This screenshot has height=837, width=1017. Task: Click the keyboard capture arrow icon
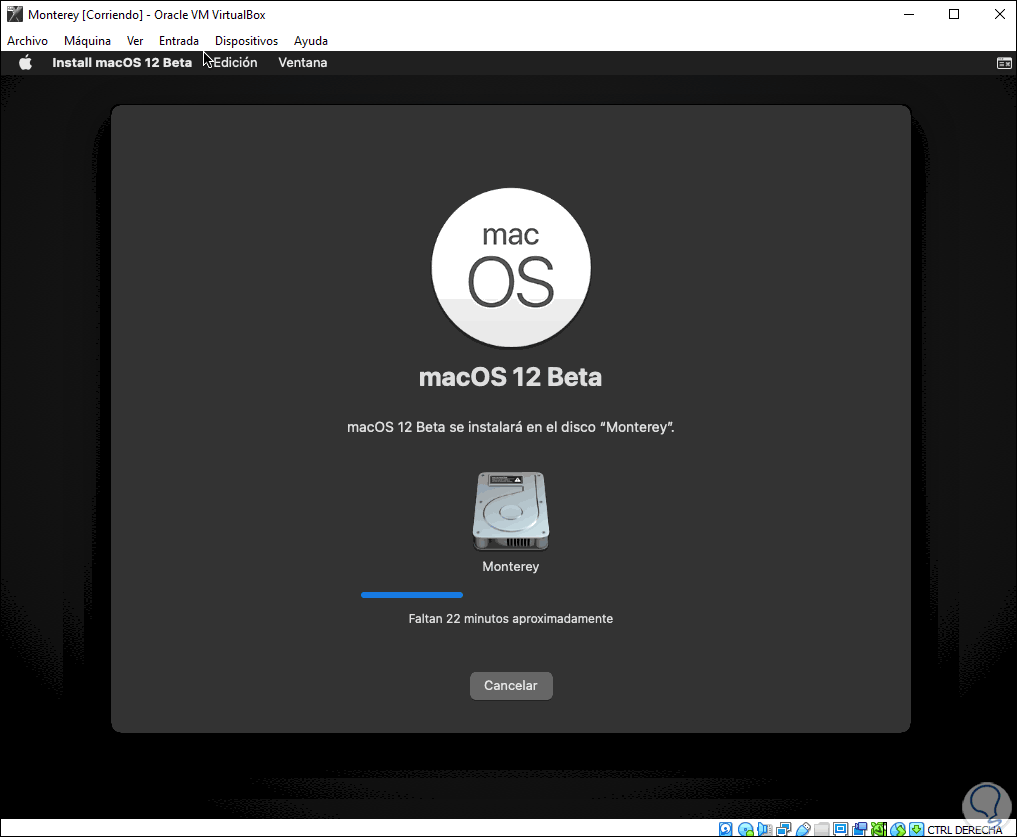click(x=916, y=829)
